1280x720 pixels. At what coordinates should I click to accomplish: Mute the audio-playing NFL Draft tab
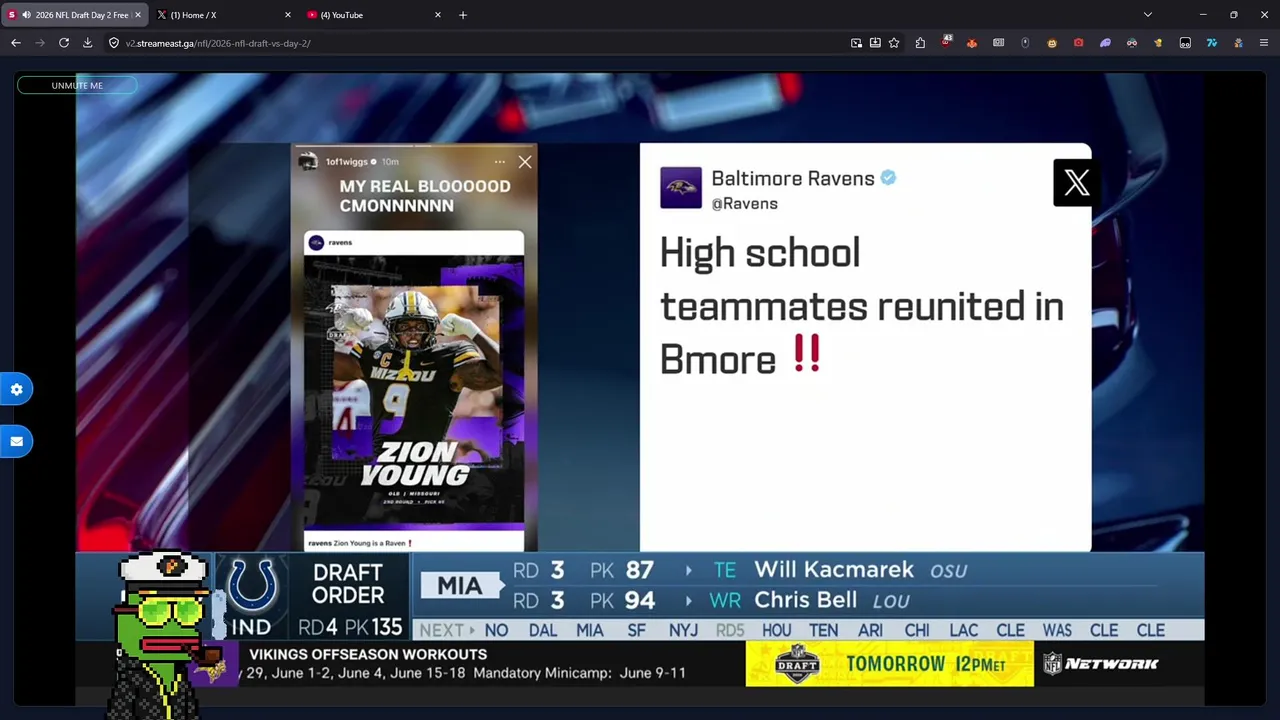(25, 15)
